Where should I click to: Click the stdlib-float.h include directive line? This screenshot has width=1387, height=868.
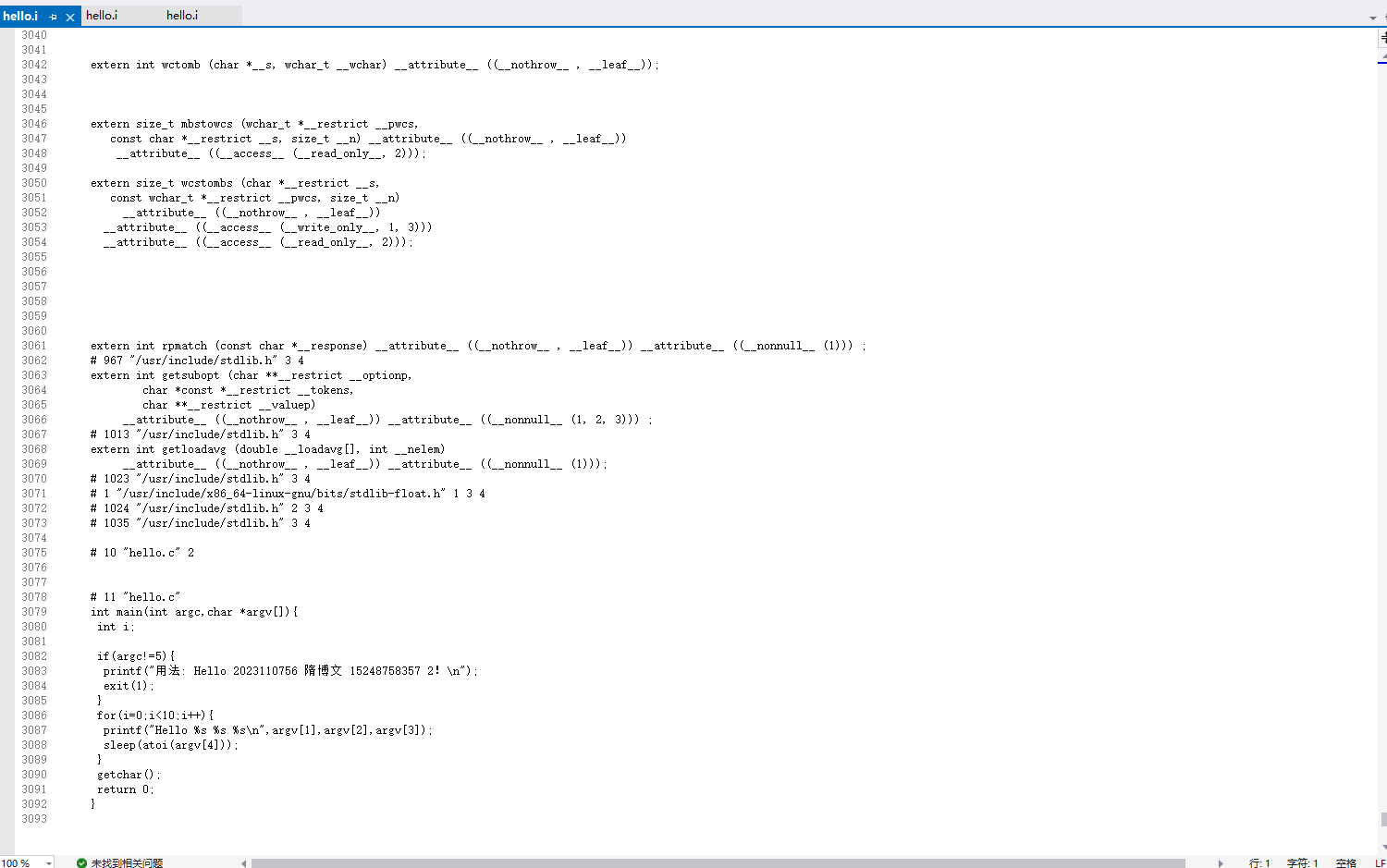tap(288, 494)
